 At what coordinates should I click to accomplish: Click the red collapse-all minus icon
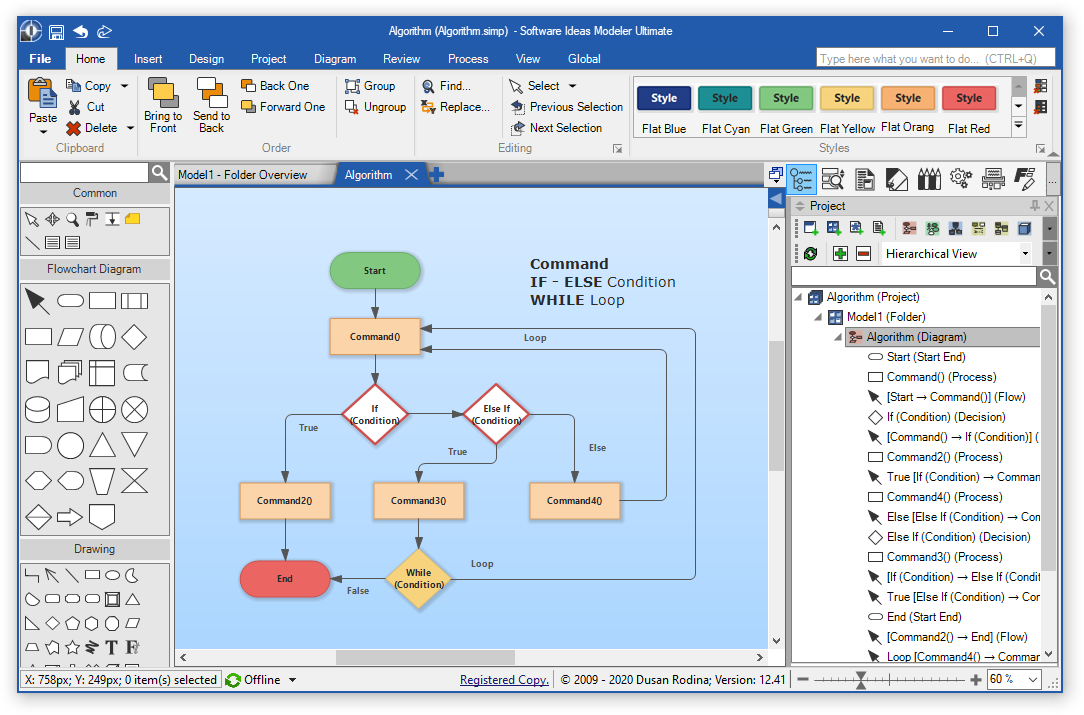click(x=863, y=254)
